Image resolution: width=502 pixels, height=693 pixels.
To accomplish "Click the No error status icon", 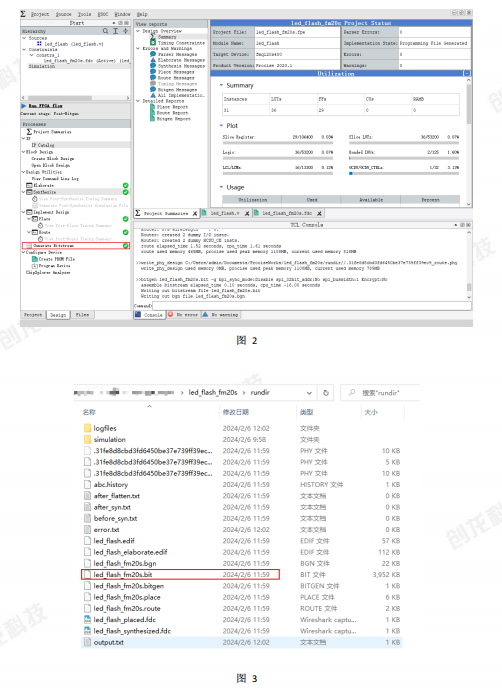I will point(171,315).
